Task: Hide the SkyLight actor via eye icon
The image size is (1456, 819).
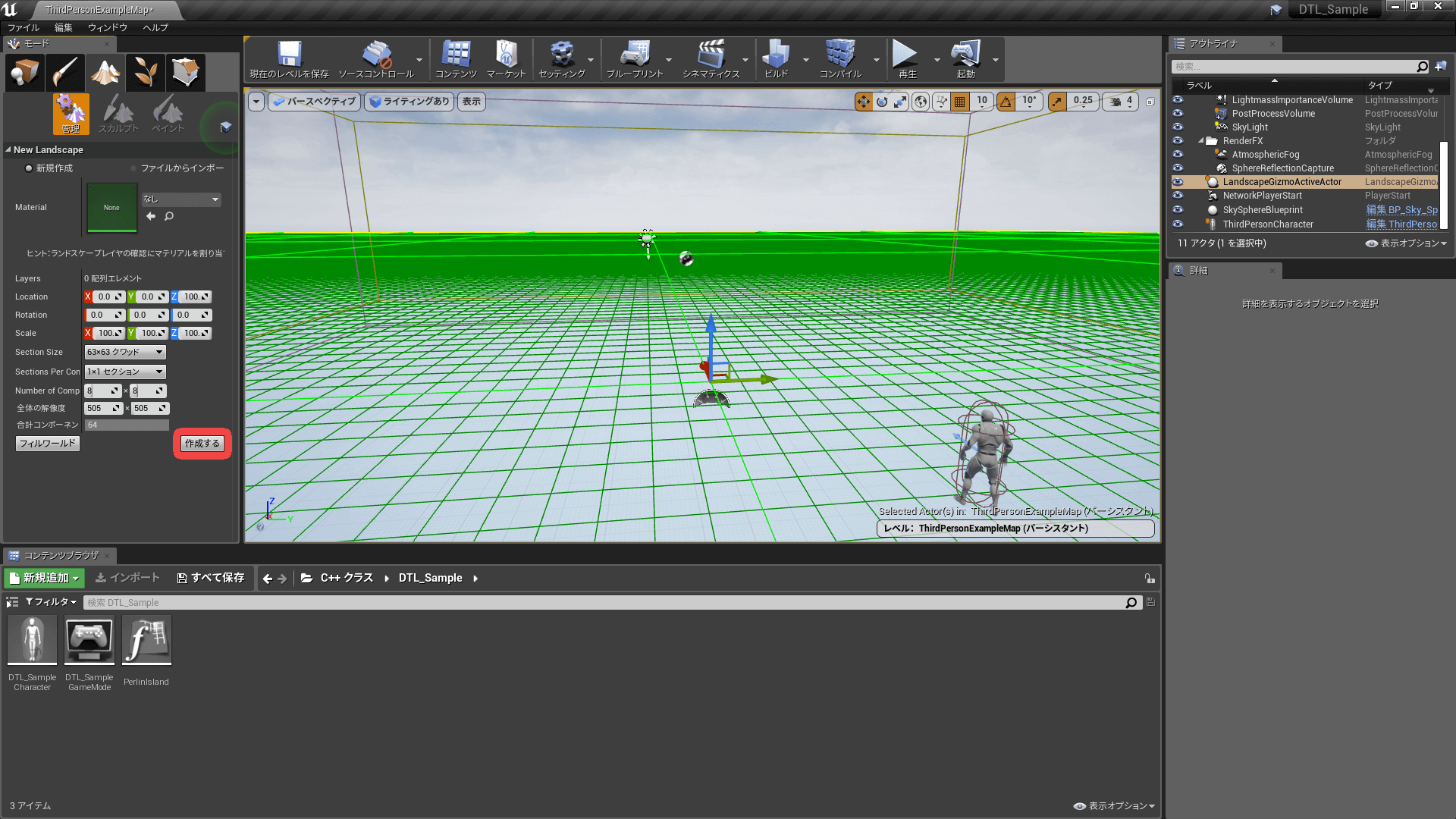Action: pos(1178,127)
